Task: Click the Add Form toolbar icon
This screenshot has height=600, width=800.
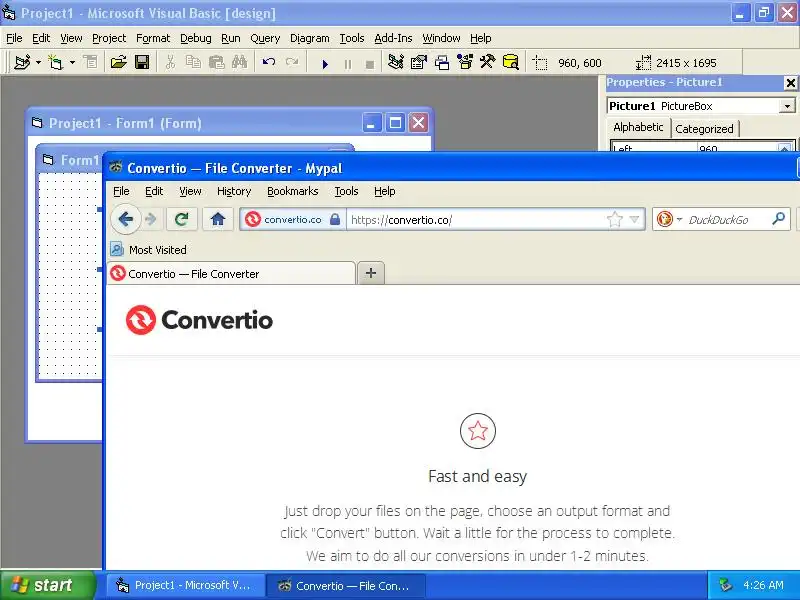Action: pyautogui.click(x=56, y=63)
